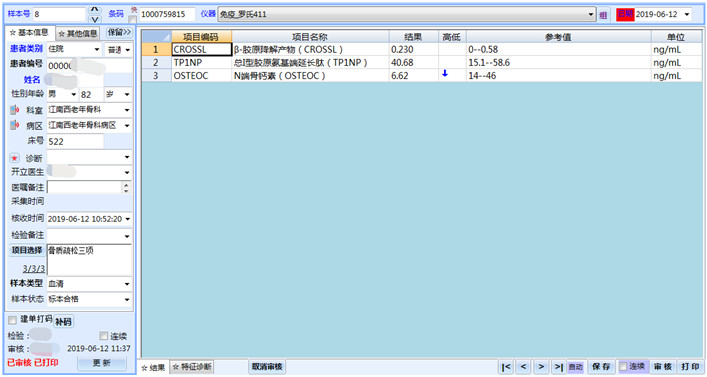Click sample number down arrow
The width and height of the screenshot is (707, 377).
click(x=94, y=19)
